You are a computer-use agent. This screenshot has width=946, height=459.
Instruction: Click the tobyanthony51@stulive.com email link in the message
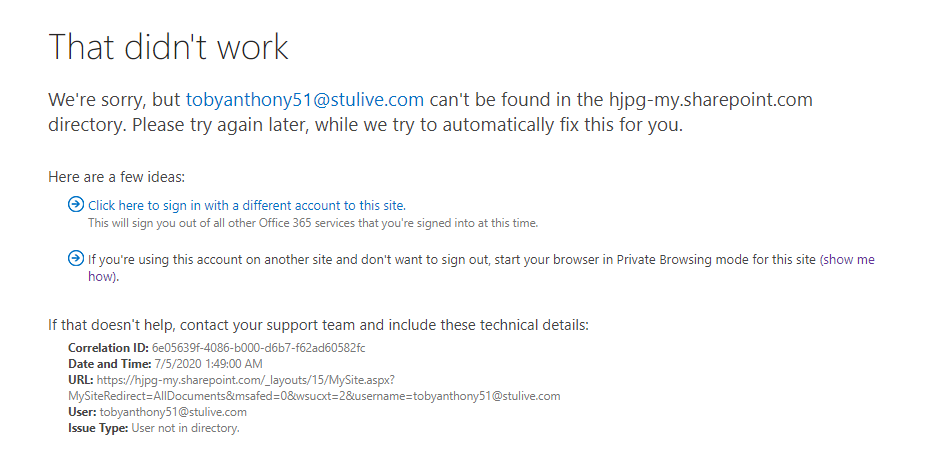coord(305,100)
